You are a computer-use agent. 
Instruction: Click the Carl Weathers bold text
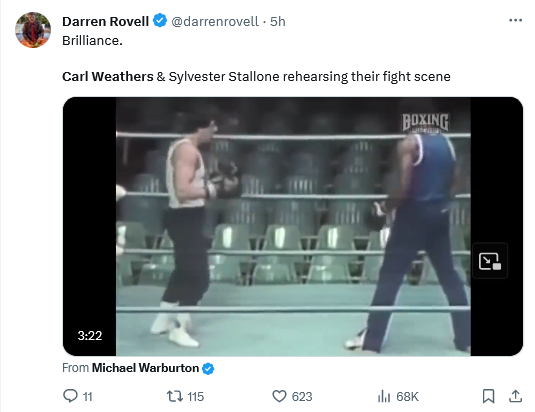coord(107,76)
